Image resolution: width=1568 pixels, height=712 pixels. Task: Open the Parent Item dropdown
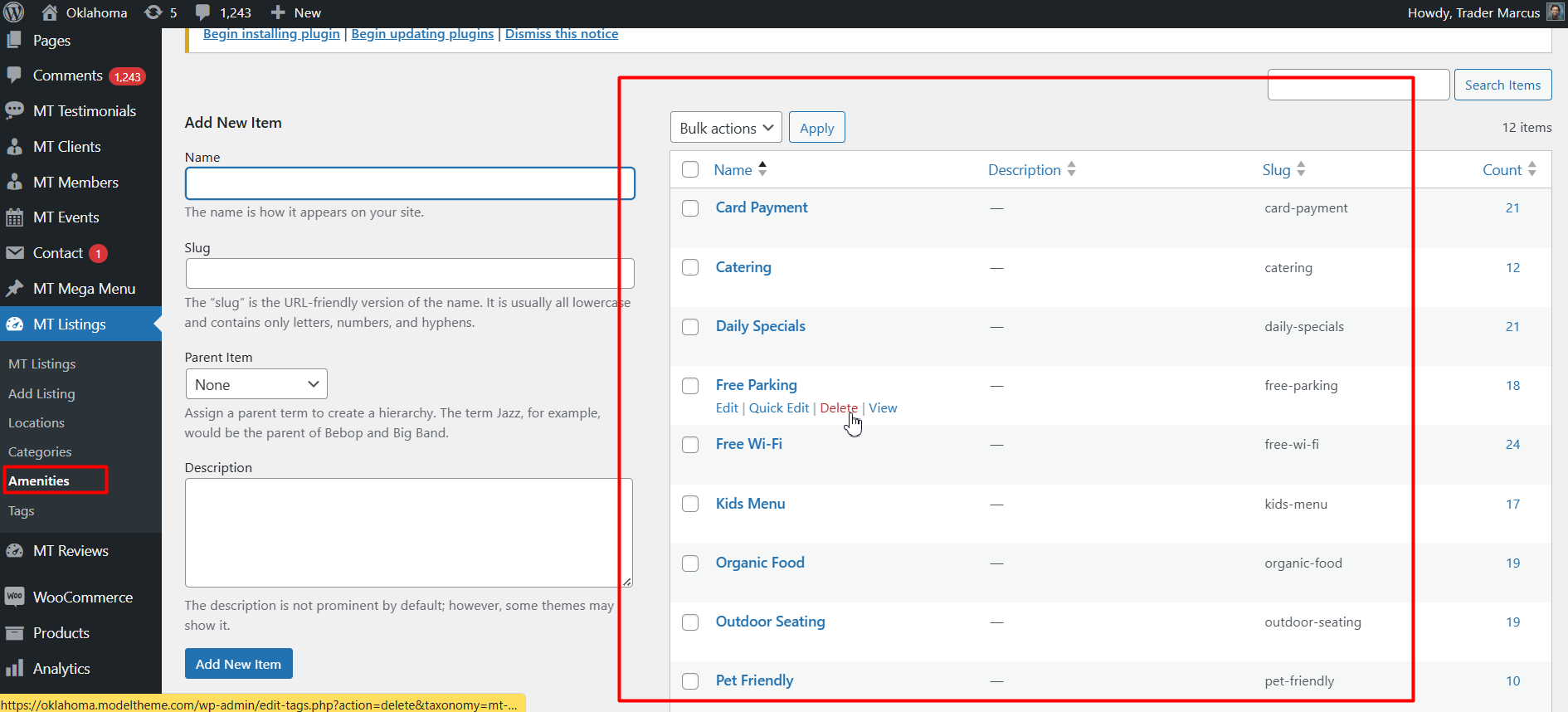click(x=256, y=384)
